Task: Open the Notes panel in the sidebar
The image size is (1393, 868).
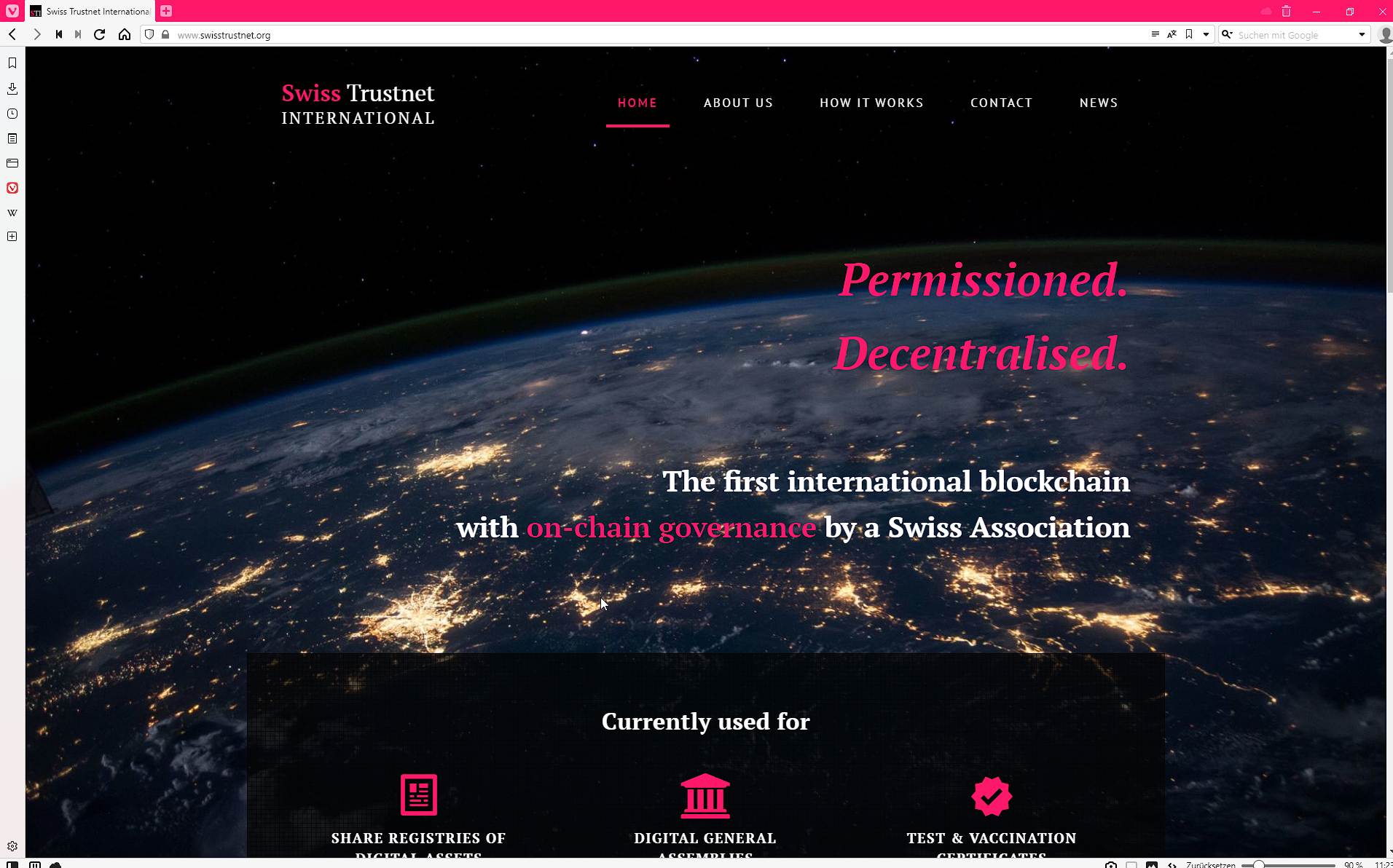Action: coord(12,138)
